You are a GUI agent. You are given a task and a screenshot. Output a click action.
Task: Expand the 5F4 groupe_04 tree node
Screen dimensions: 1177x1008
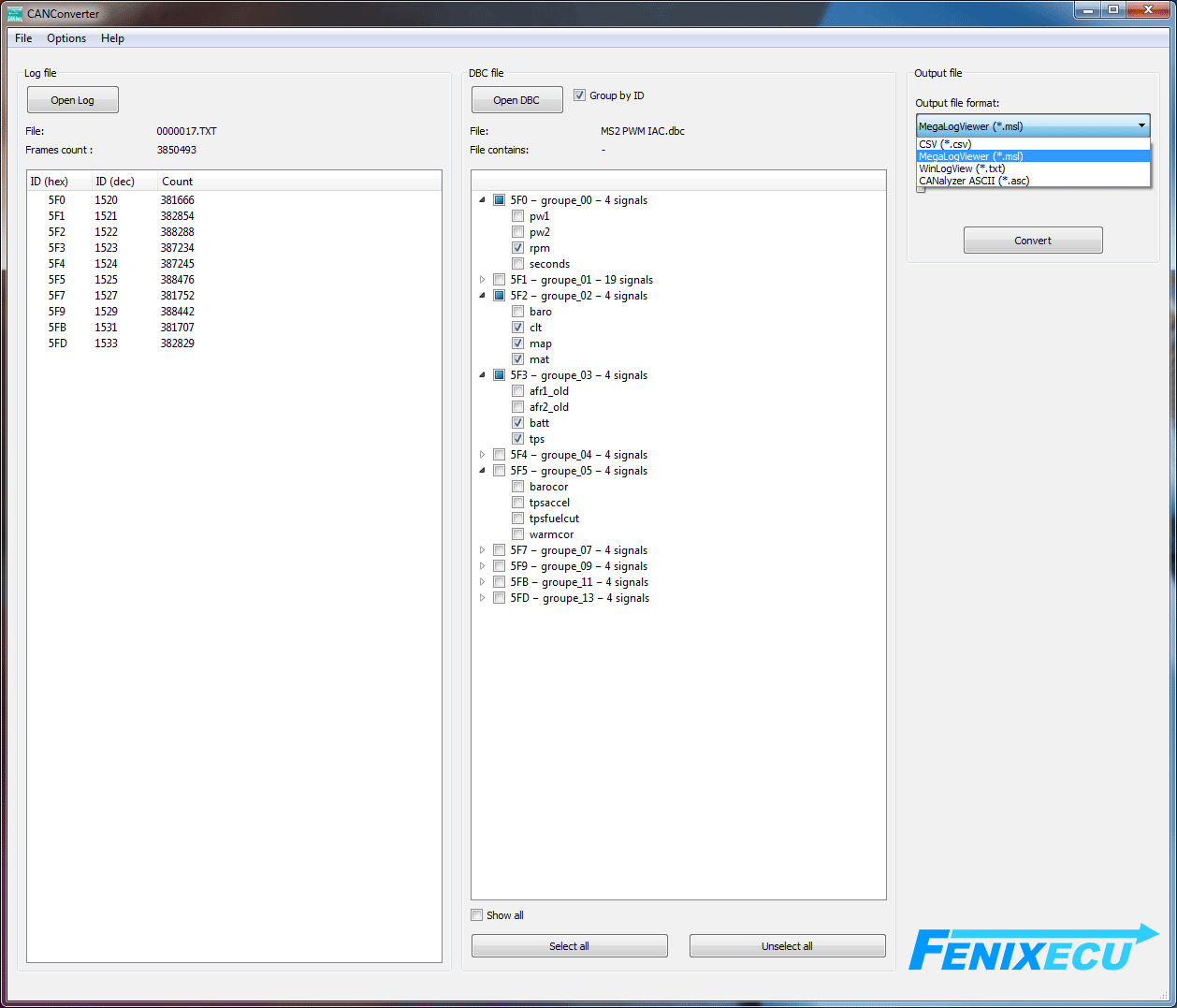pos(483,455)
